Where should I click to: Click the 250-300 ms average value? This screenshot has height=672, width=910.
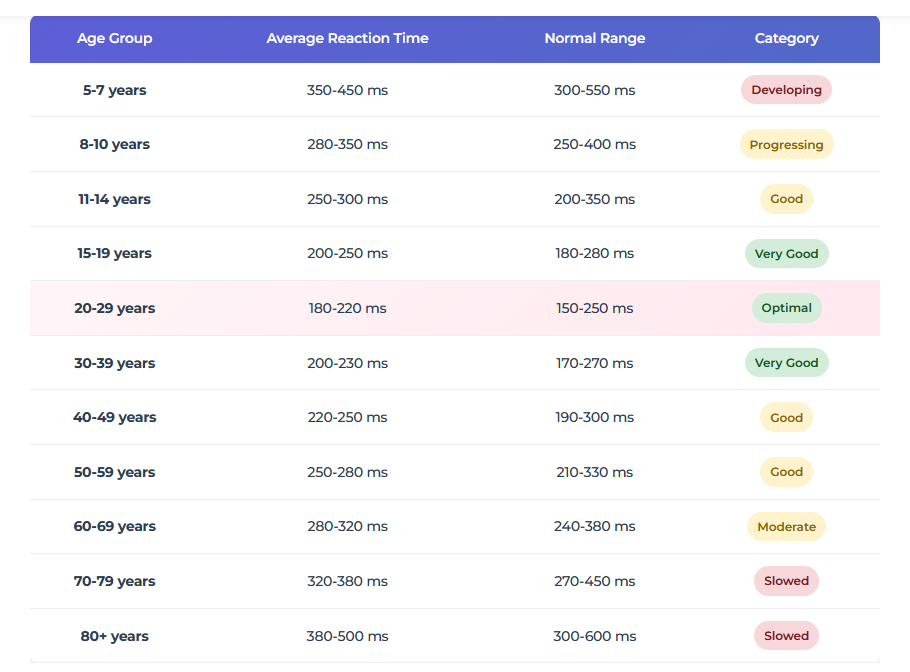(347, 199)
